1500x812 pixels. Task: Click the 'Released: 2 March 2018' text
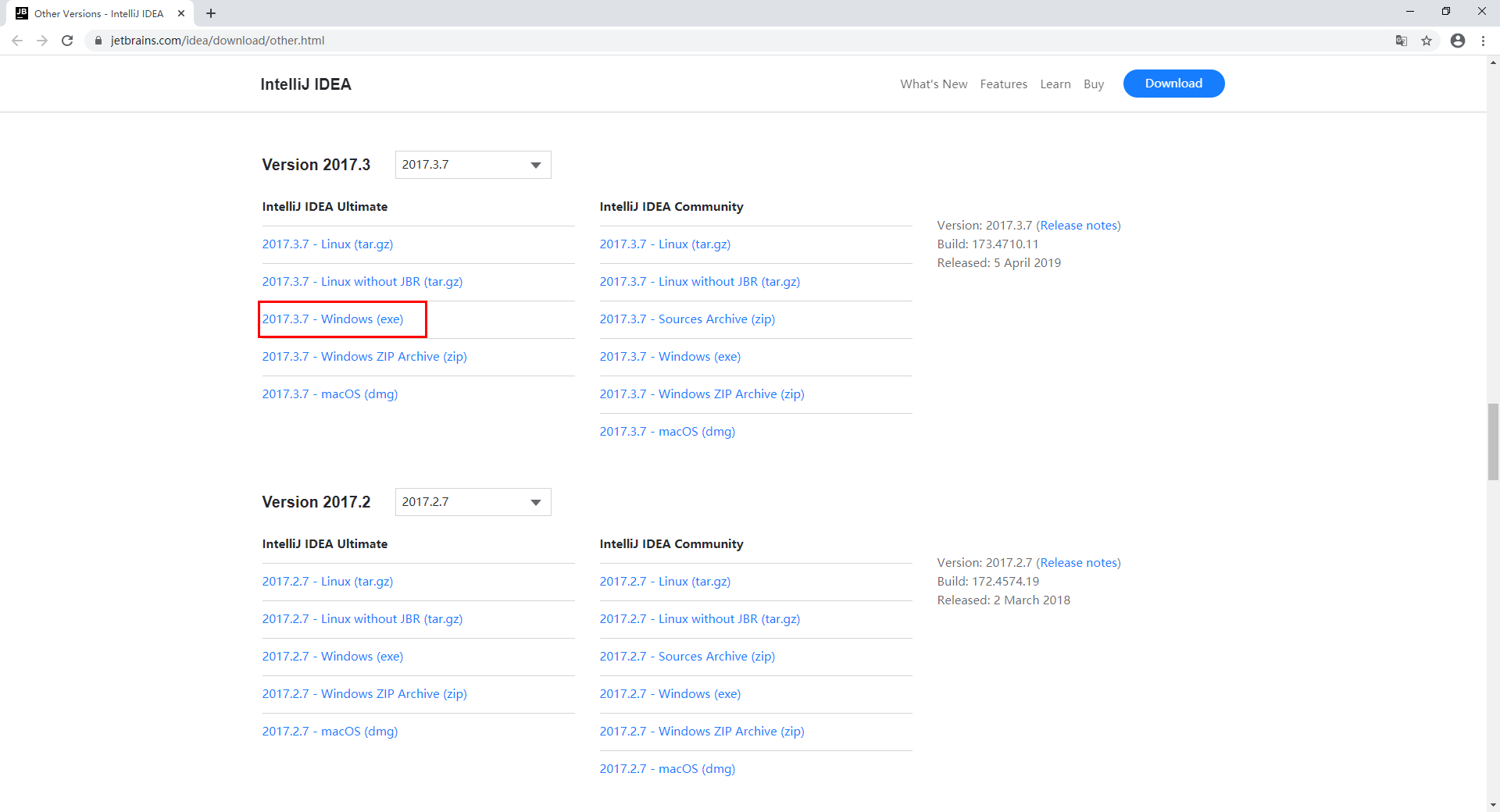tap(1004, 600)
